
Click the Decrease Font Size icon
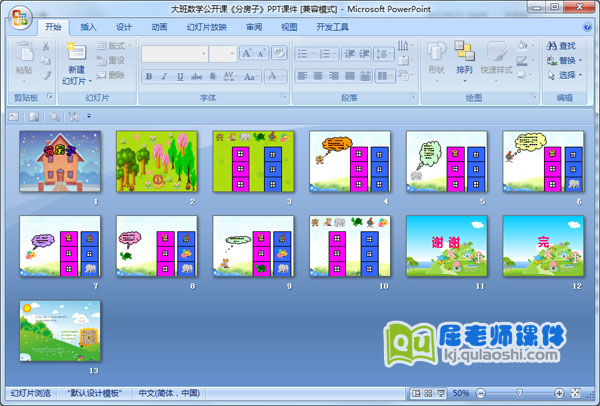261,53
